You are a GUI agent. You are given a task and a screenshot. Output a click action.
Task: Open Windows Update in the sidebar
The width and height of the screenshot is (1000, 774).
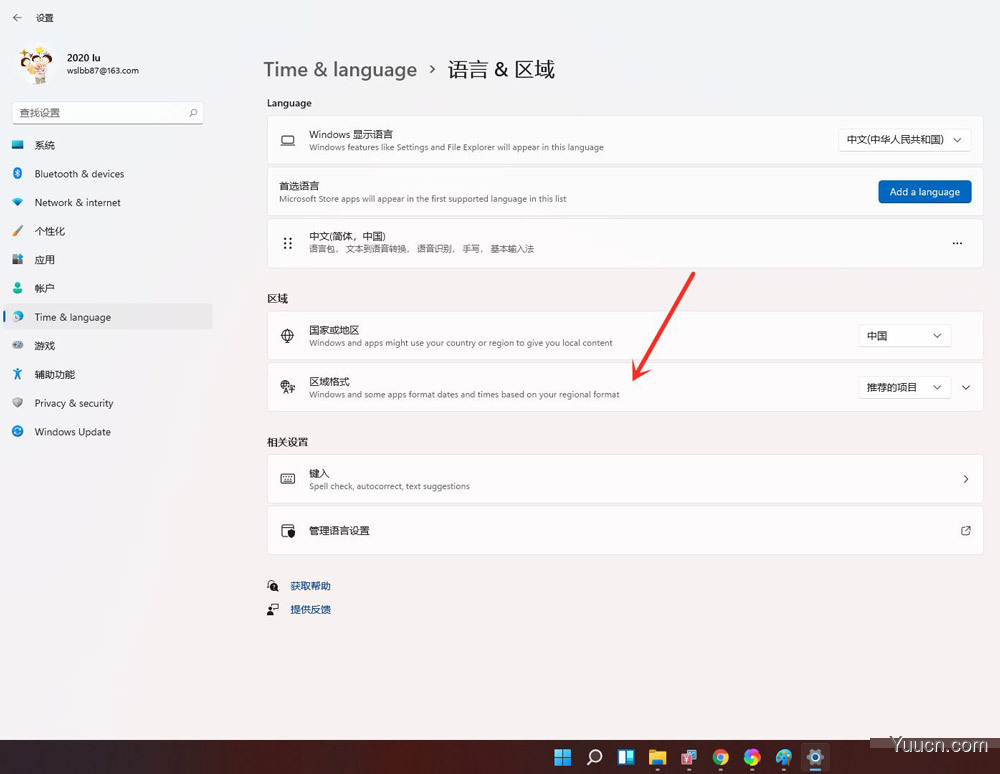click(x=108, y=432)
